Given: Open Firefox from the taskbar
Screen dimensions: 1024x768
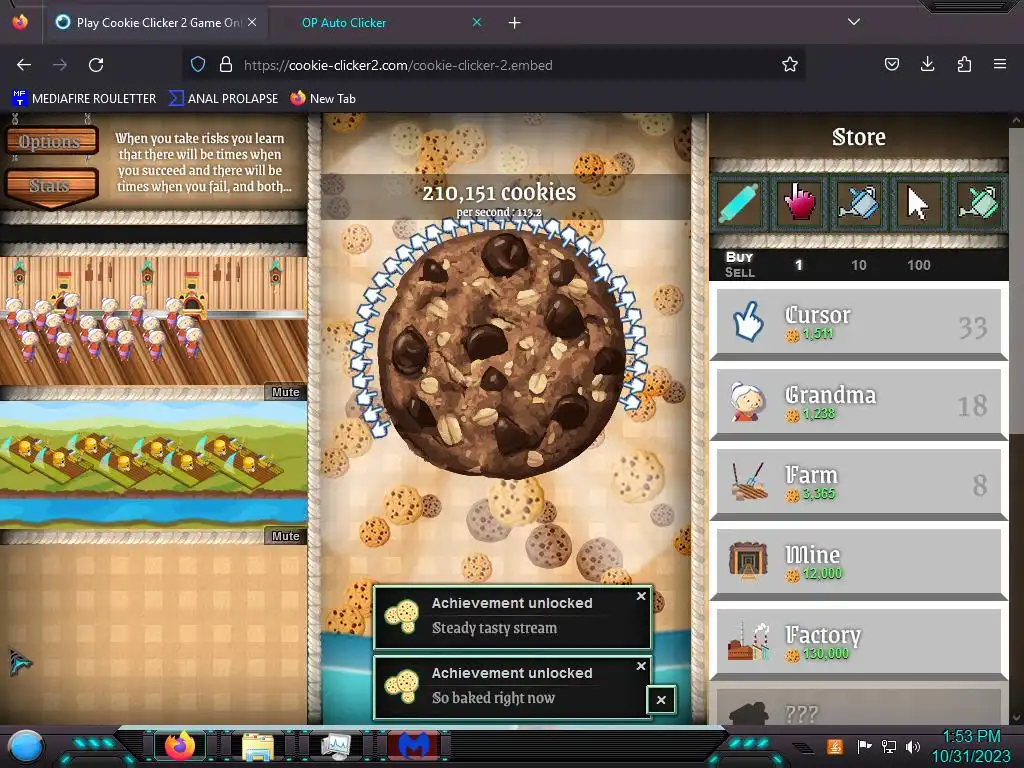Looking at the screenshot, I should click(x=180, y=746).
